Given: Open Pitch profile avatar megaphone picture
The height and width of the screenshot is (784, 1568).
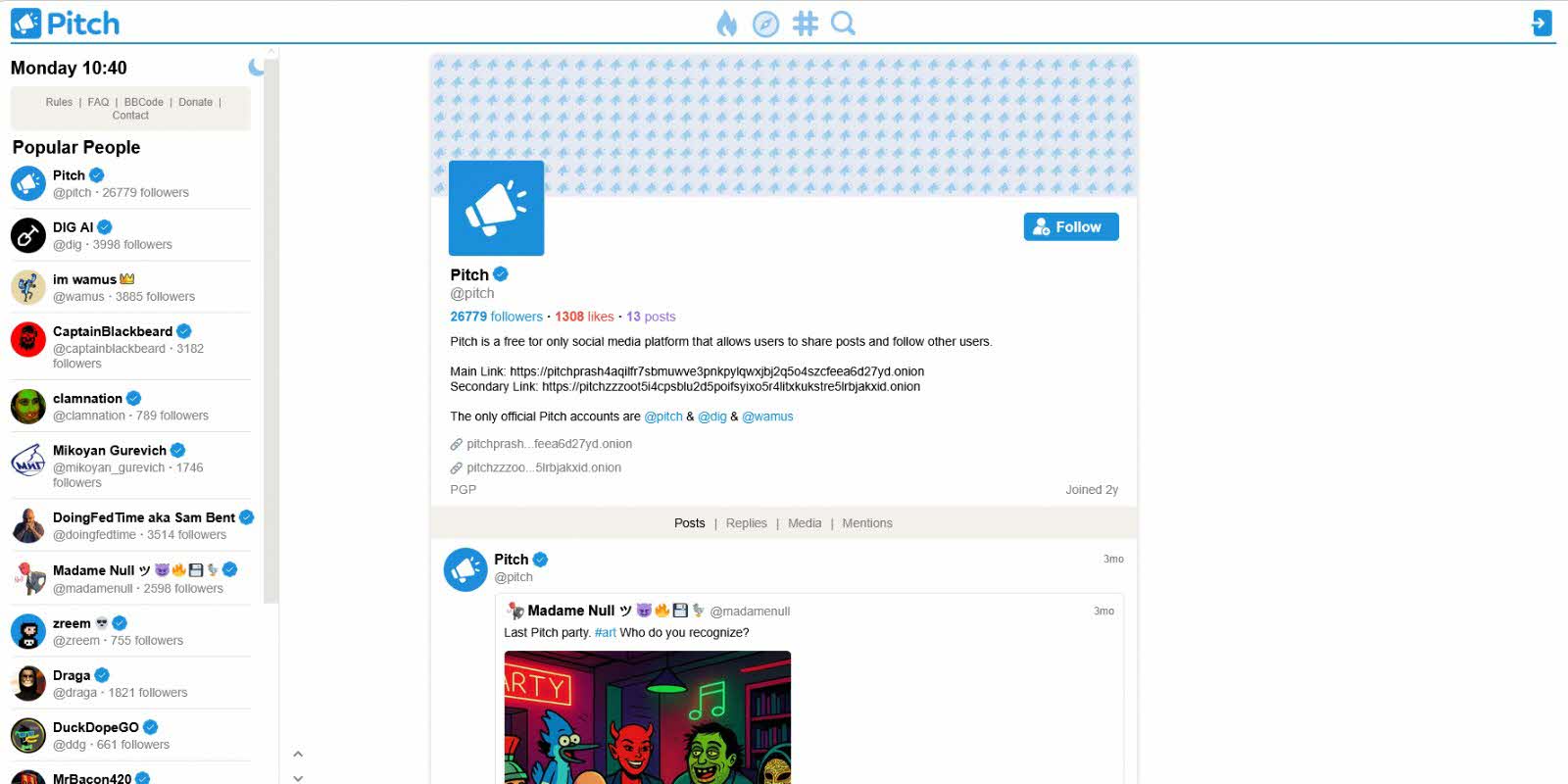Looking at the screenshot, I should pos(496,209).
